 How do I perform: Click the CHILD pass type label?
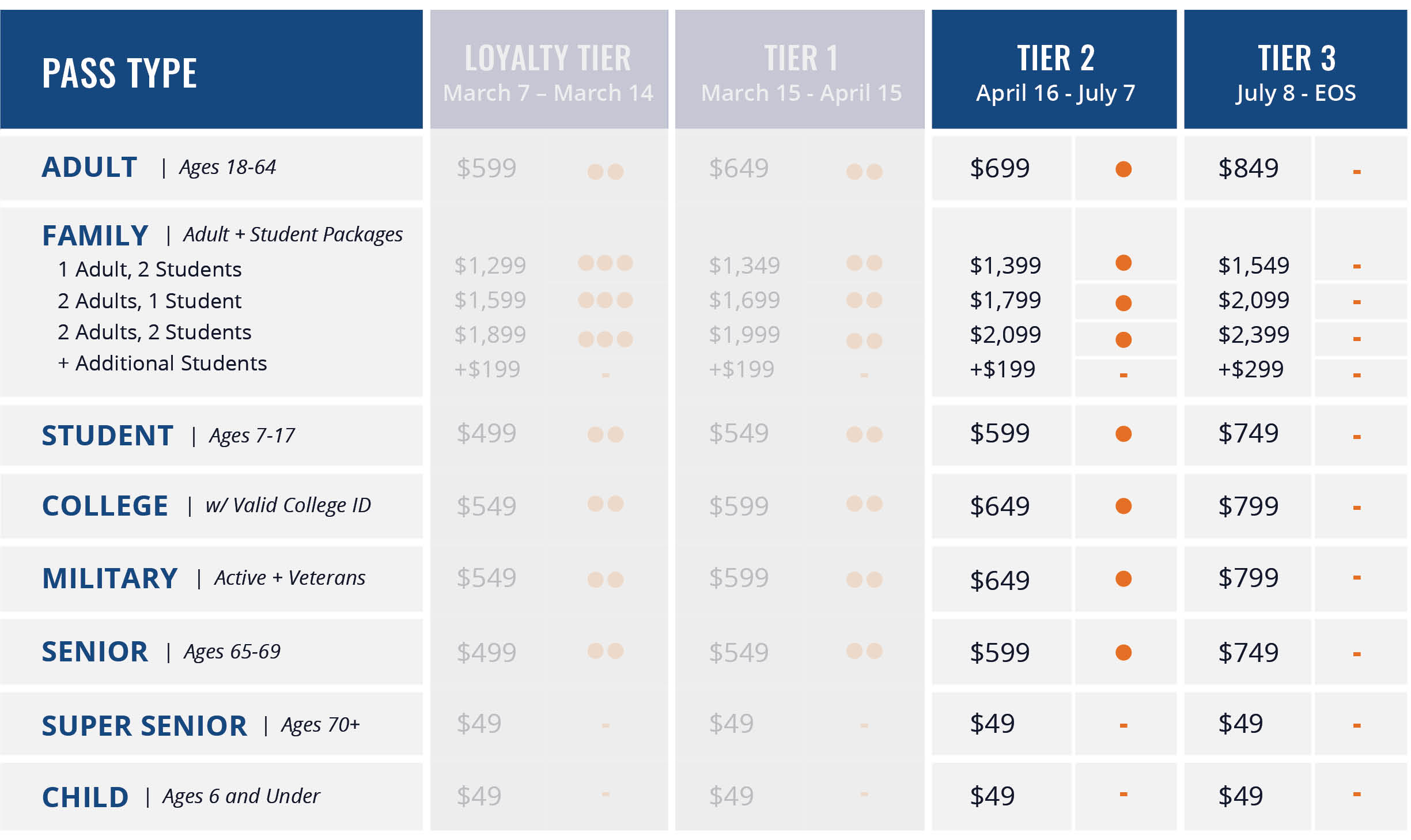[85, 797]
